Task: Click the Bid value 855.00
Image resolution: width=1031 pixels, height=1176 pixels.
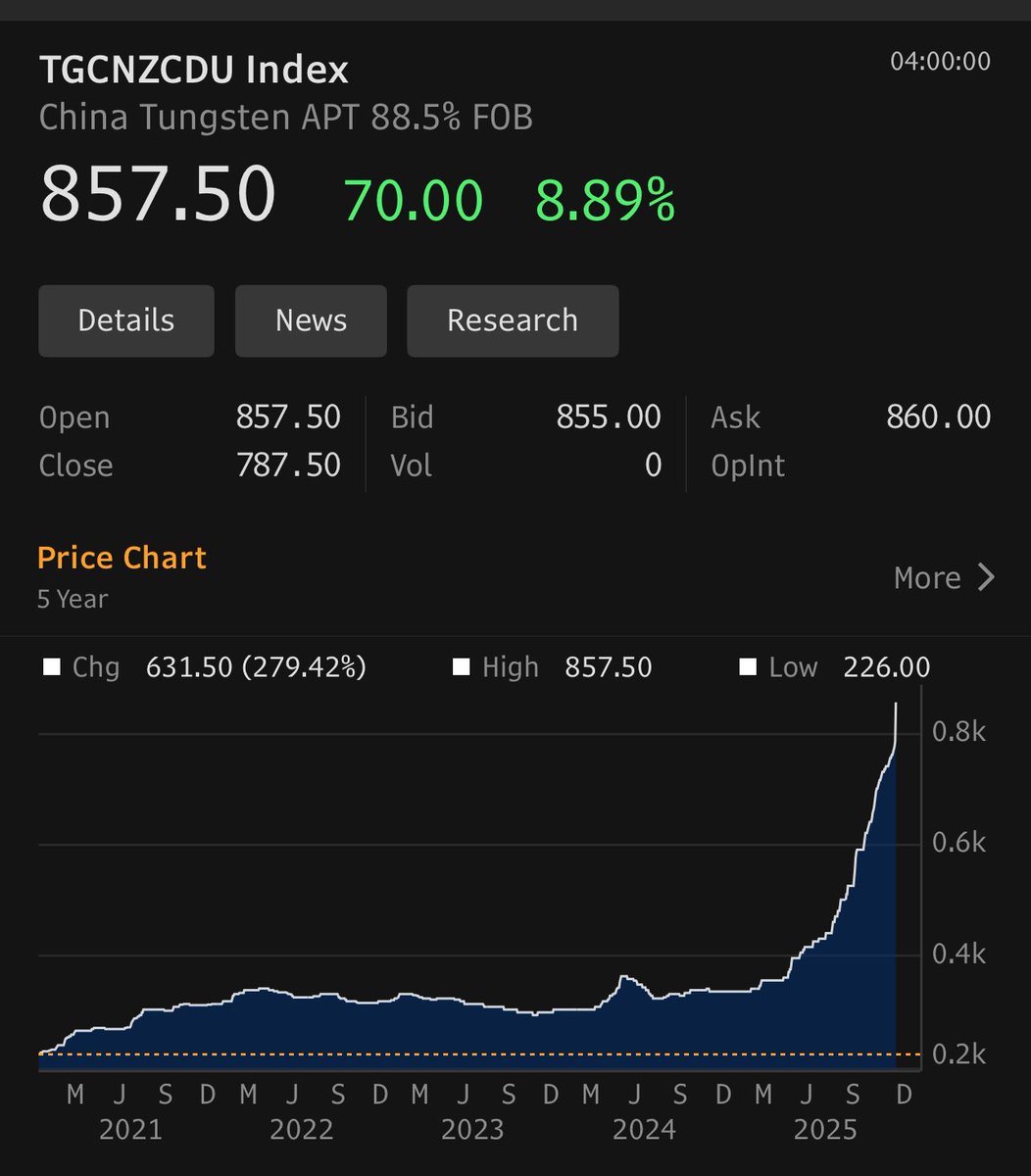Action: click(609, 417)
